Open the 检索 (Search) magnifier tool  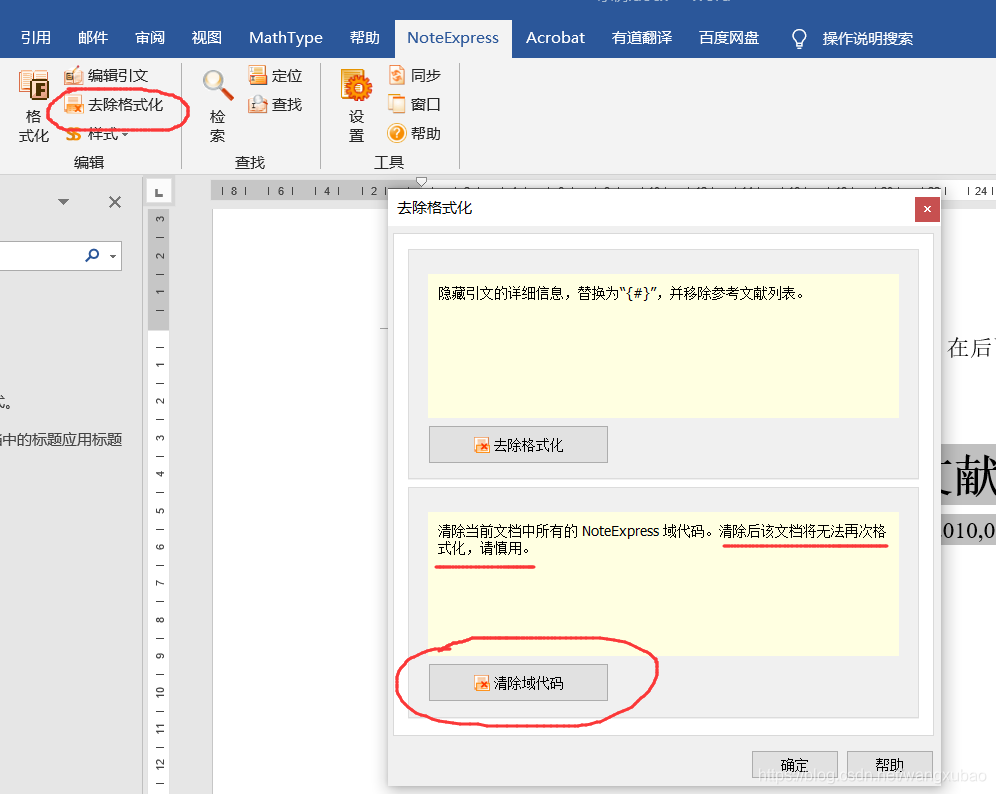point(217,106)
